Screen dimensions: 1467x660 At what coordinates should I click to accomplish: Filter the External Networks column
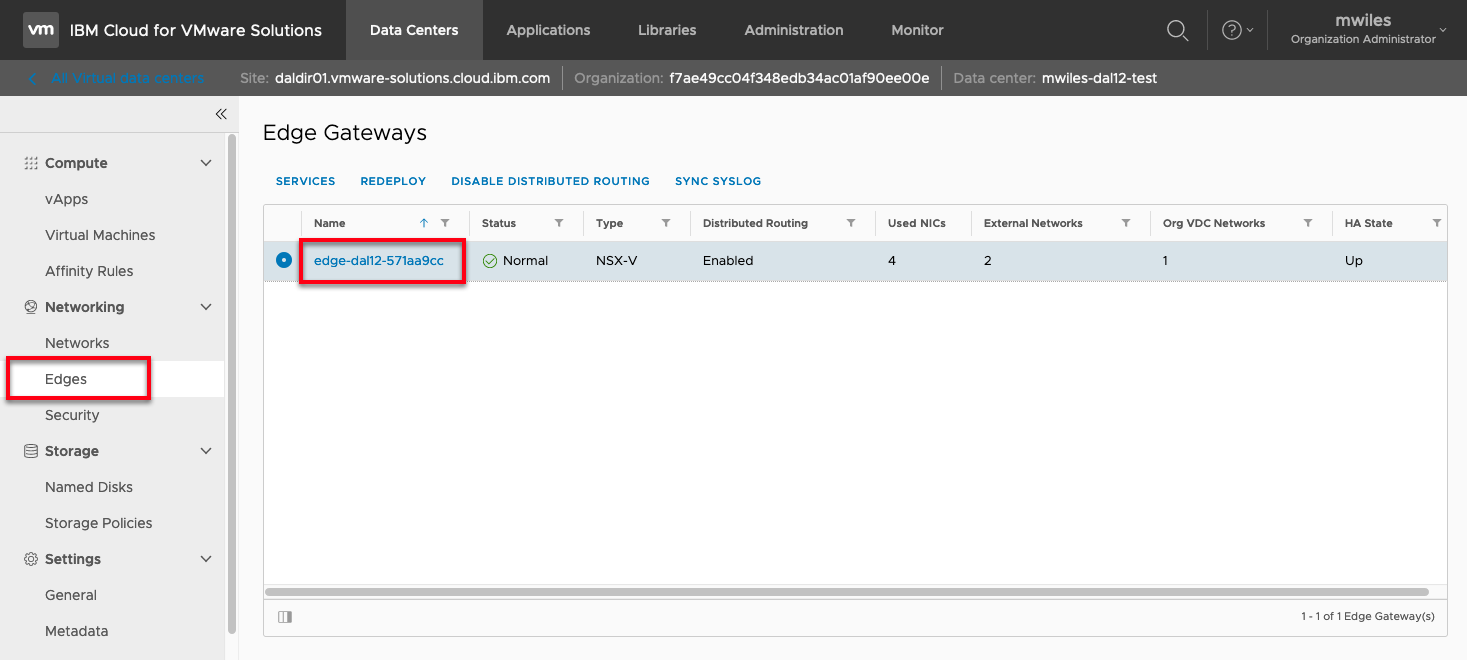1126,223
